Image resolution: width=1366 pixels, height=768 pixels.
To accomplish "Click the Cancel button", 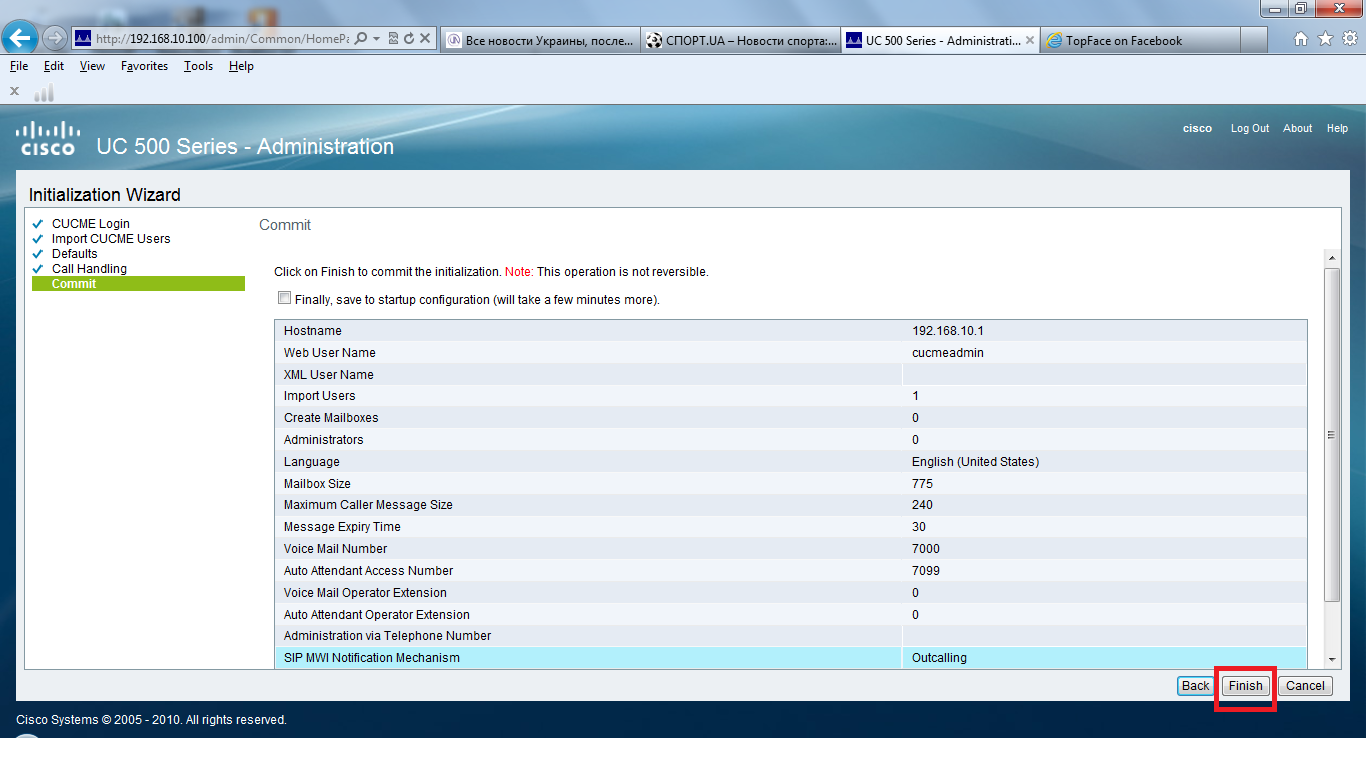I will point(1305,686).
